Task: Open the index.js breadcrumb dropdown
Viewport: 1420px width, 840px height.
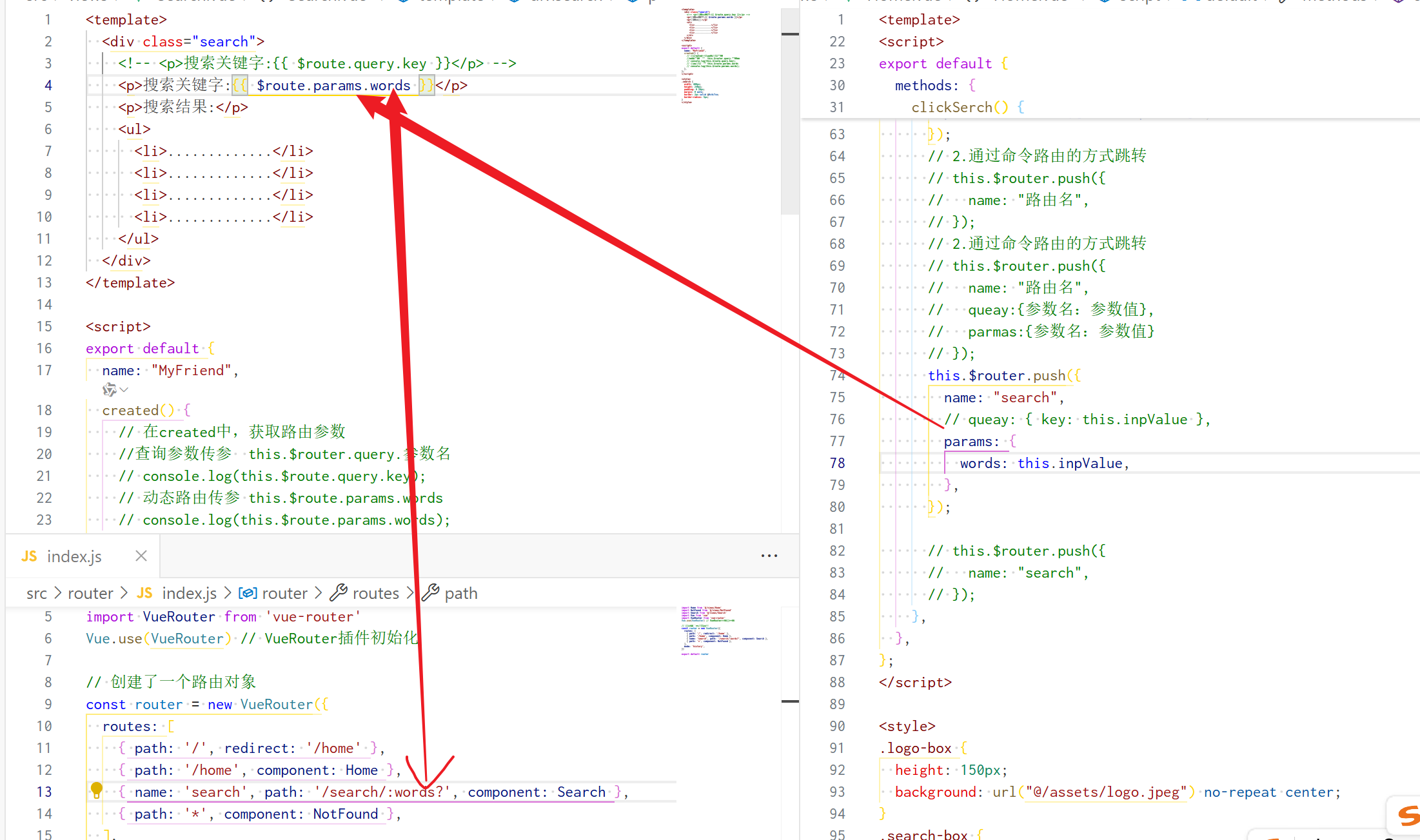Action: pos(189,593)
